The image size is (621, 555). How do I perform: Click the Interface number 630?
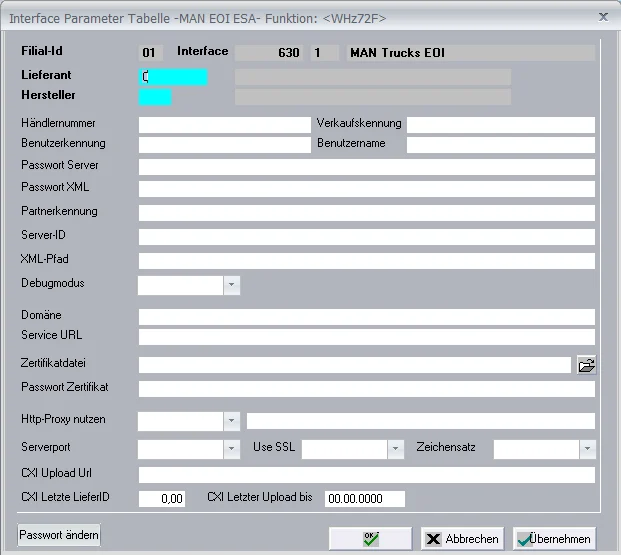269,53
